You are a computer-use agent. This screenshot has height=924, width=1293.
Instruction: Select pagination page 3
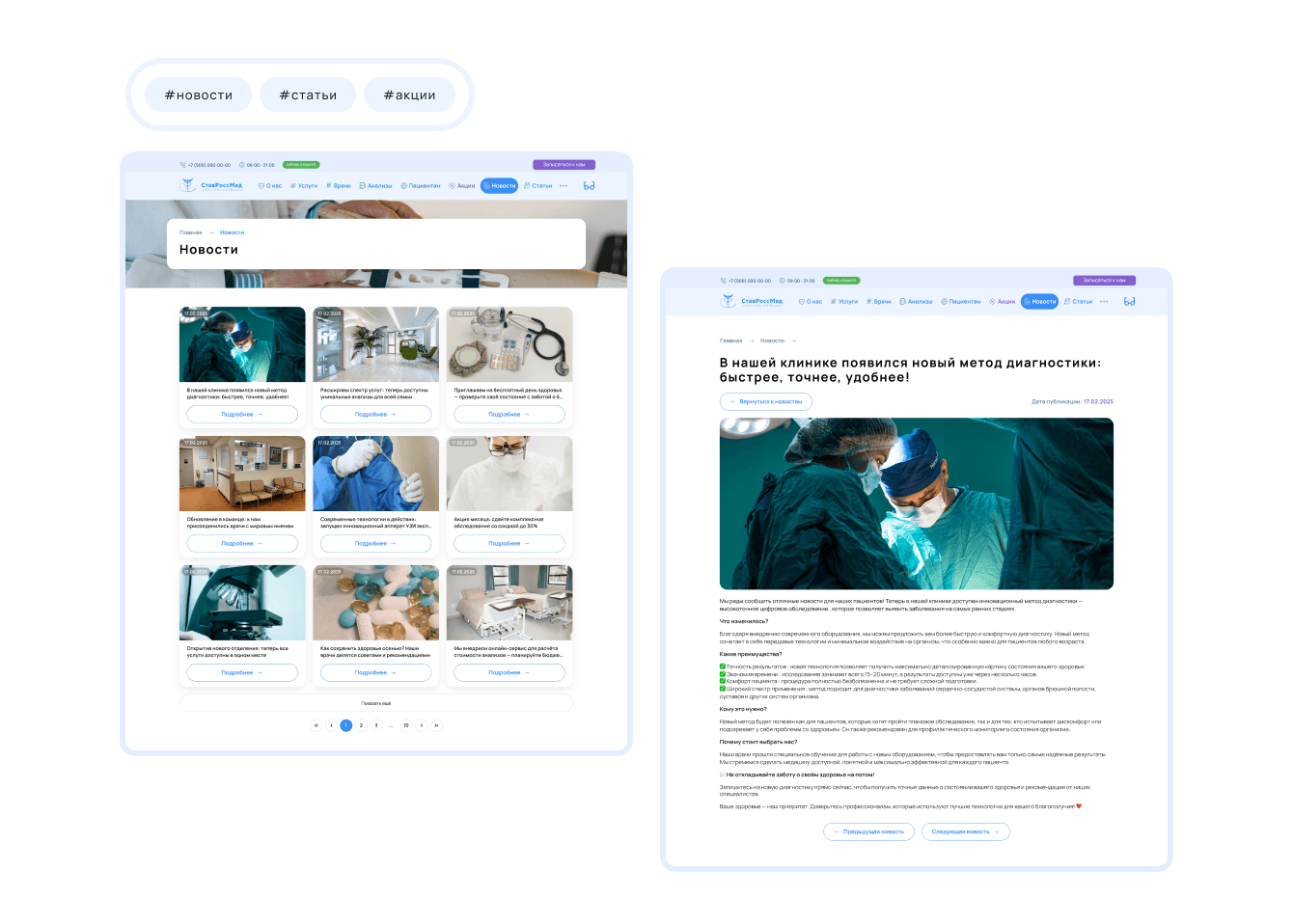376,725
